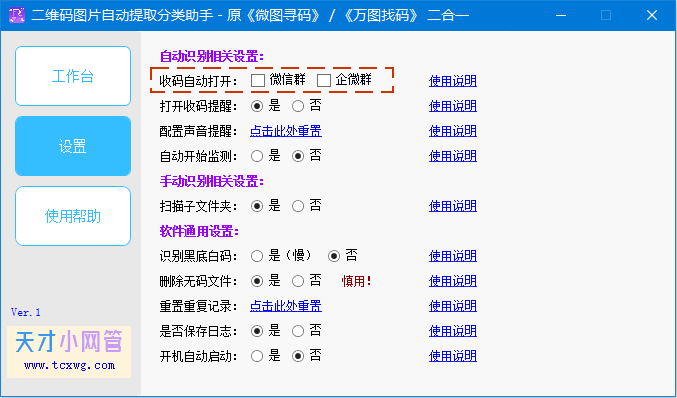Screen dimensions: 677x398
Task: Open 使用说明 for 配置声音提醒
Action: click(452, 131)
